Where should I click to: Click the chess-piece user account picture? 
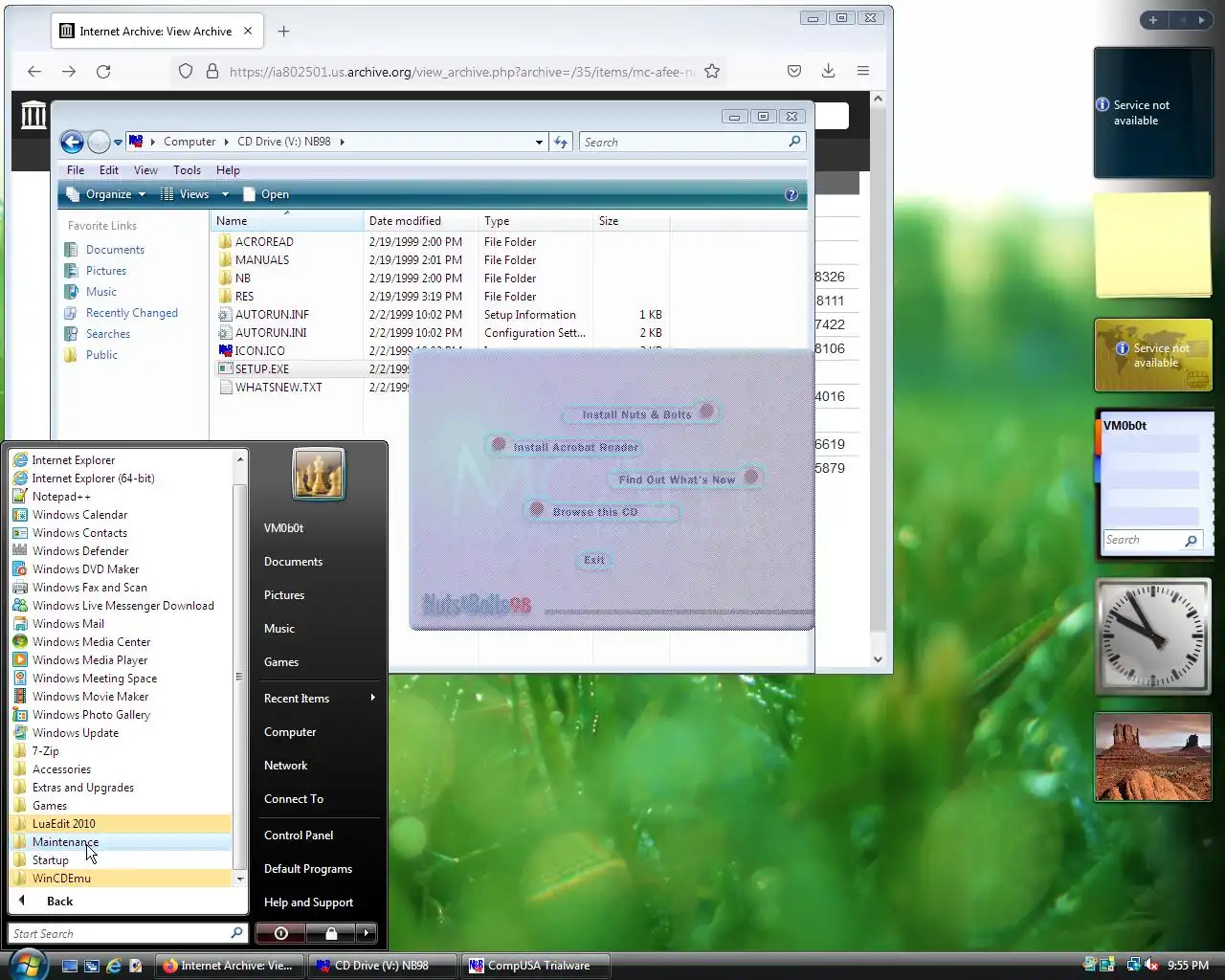[x=318, y=475]
